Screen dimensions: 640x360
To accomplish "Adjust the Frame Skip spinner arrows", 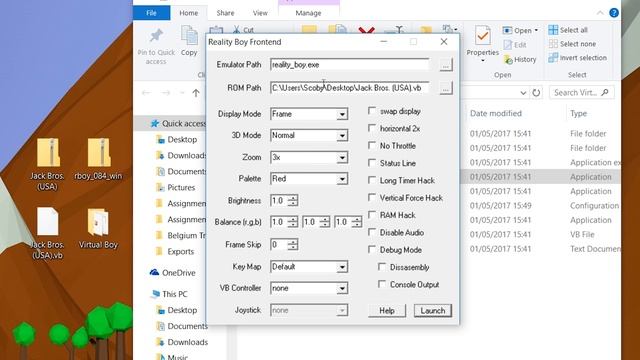I will [293, 244].
